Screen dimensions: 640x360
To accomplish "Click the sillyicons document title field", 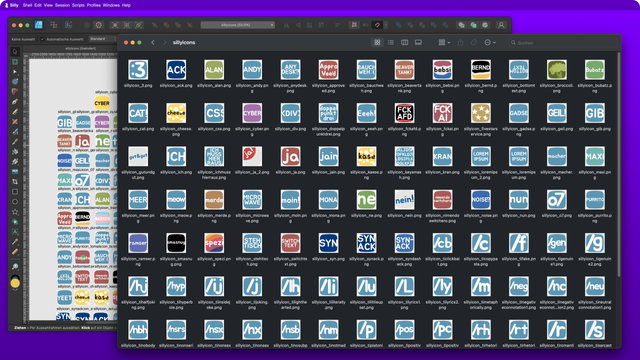I will click(x=238, y=25).
